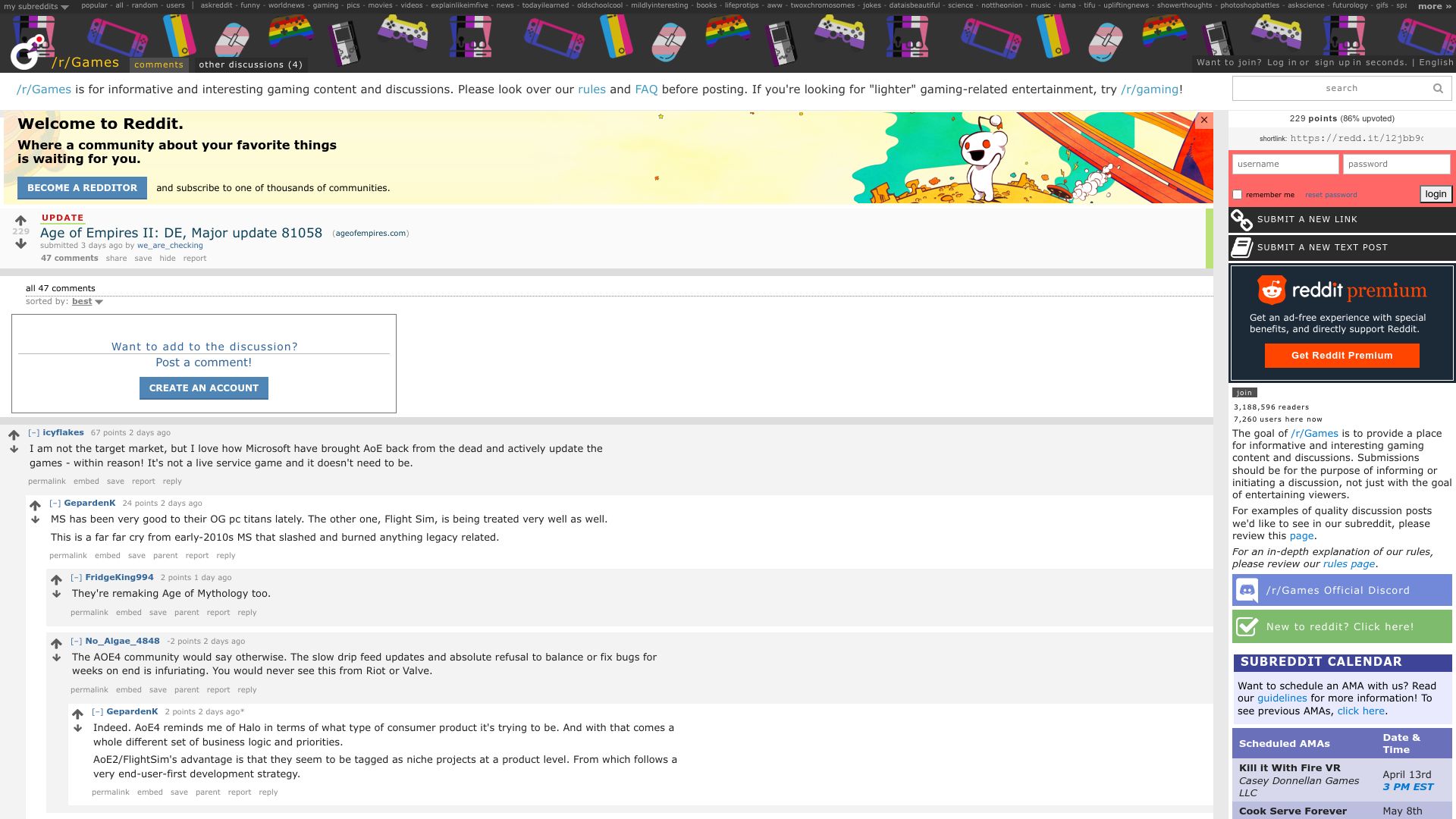Switch to the comments tab
This screenshot has width=1456, height=819.
pos(158,64)
